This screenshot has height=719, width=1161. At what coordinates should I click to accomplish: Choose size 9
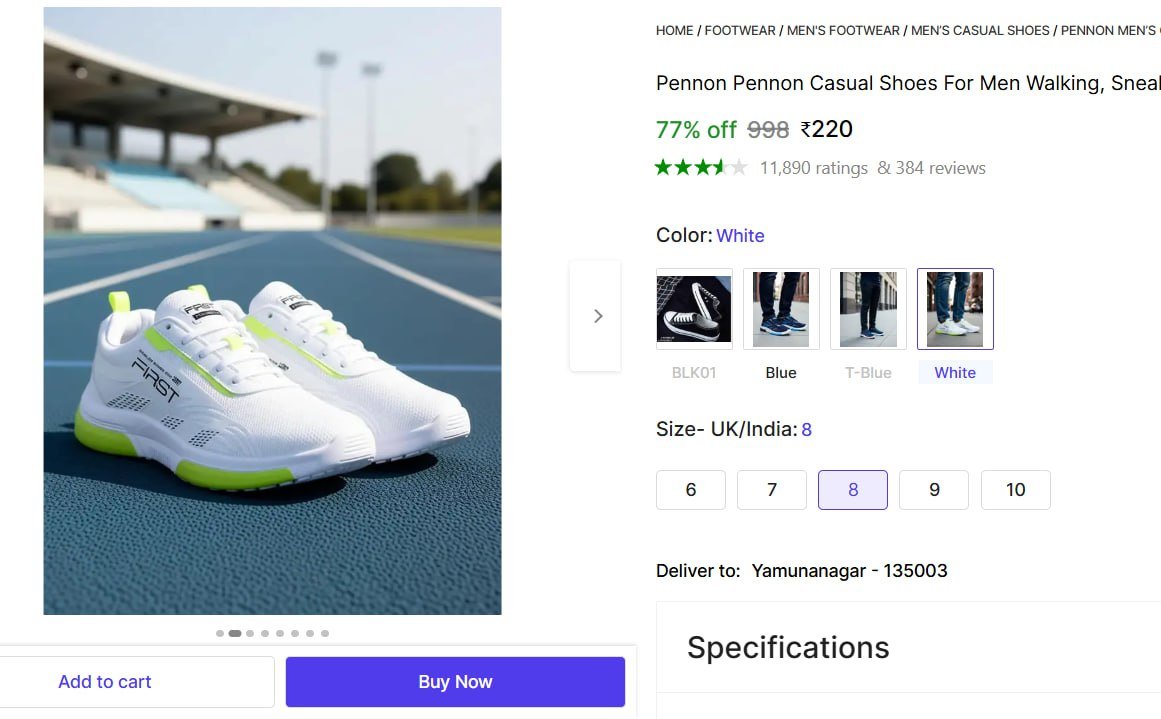[934, 490]
